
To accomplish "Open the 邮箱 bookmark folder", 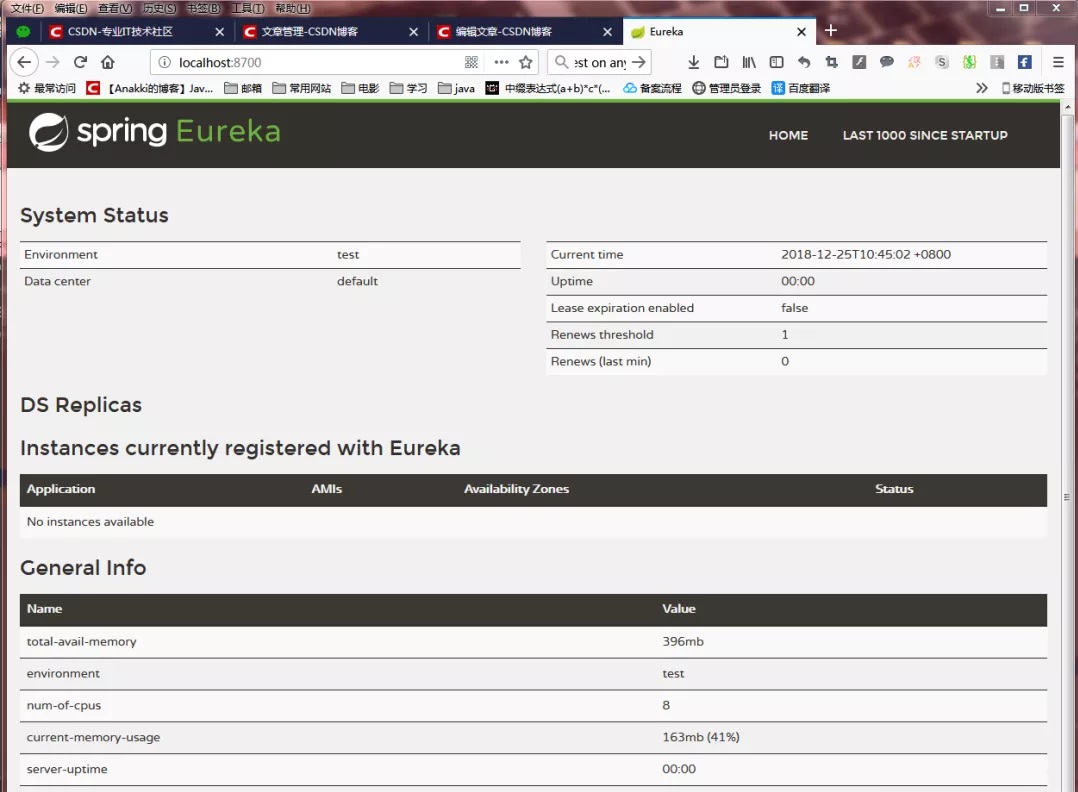I will (243, 88).
